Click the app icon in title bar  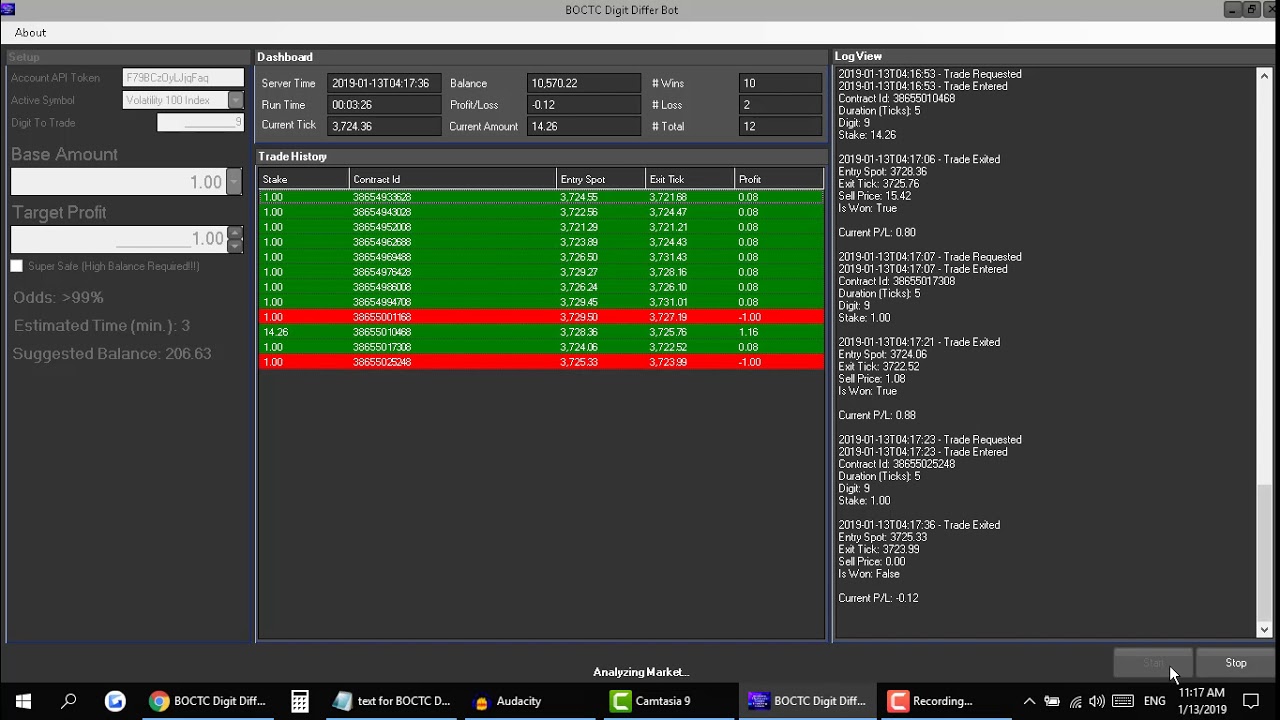(8, 10)
